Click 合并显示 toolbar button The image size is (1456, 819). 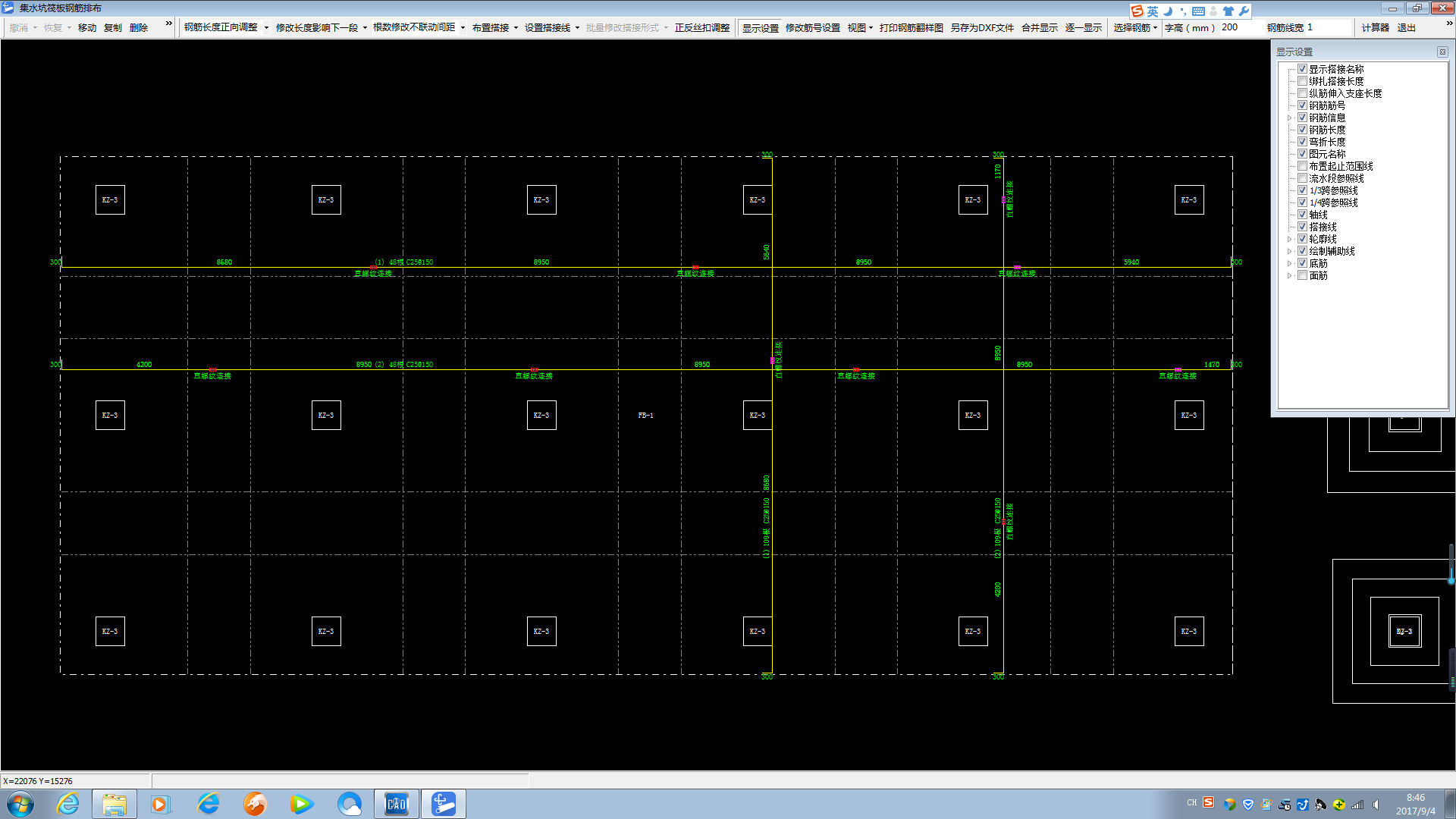(x=1040, y=27)
